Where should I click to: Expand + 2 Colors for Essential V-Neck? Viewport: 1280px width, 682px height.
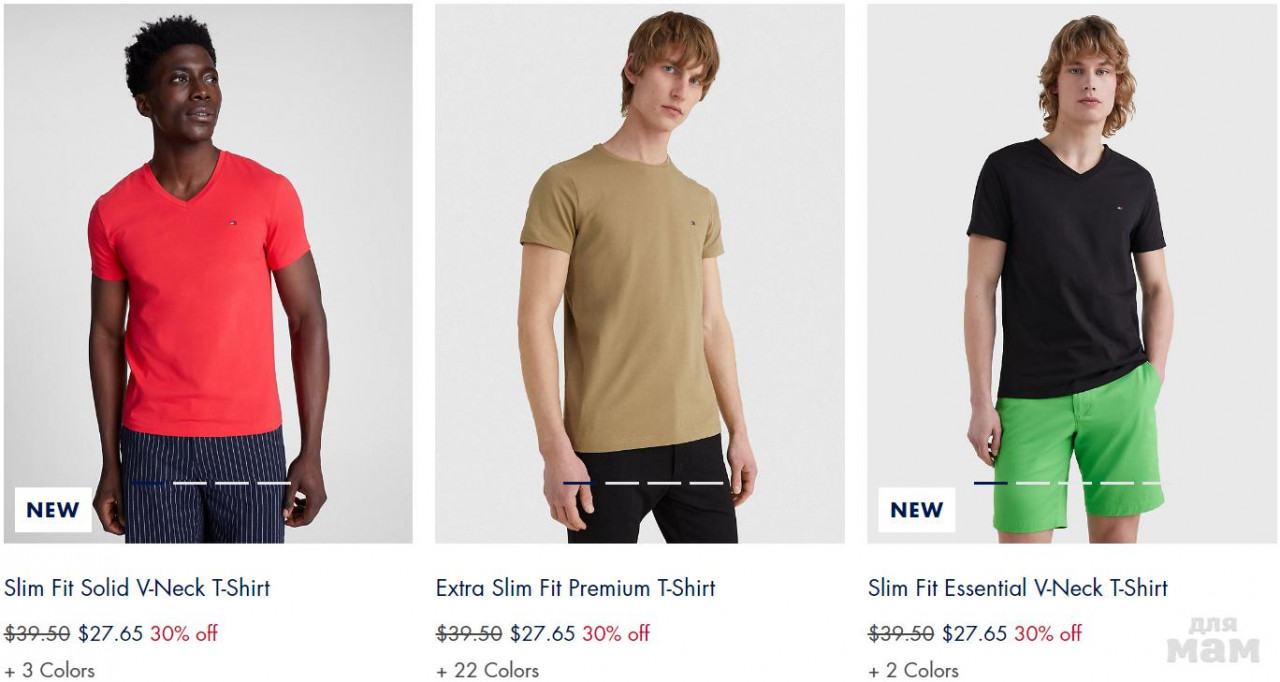tap(914, 670)
